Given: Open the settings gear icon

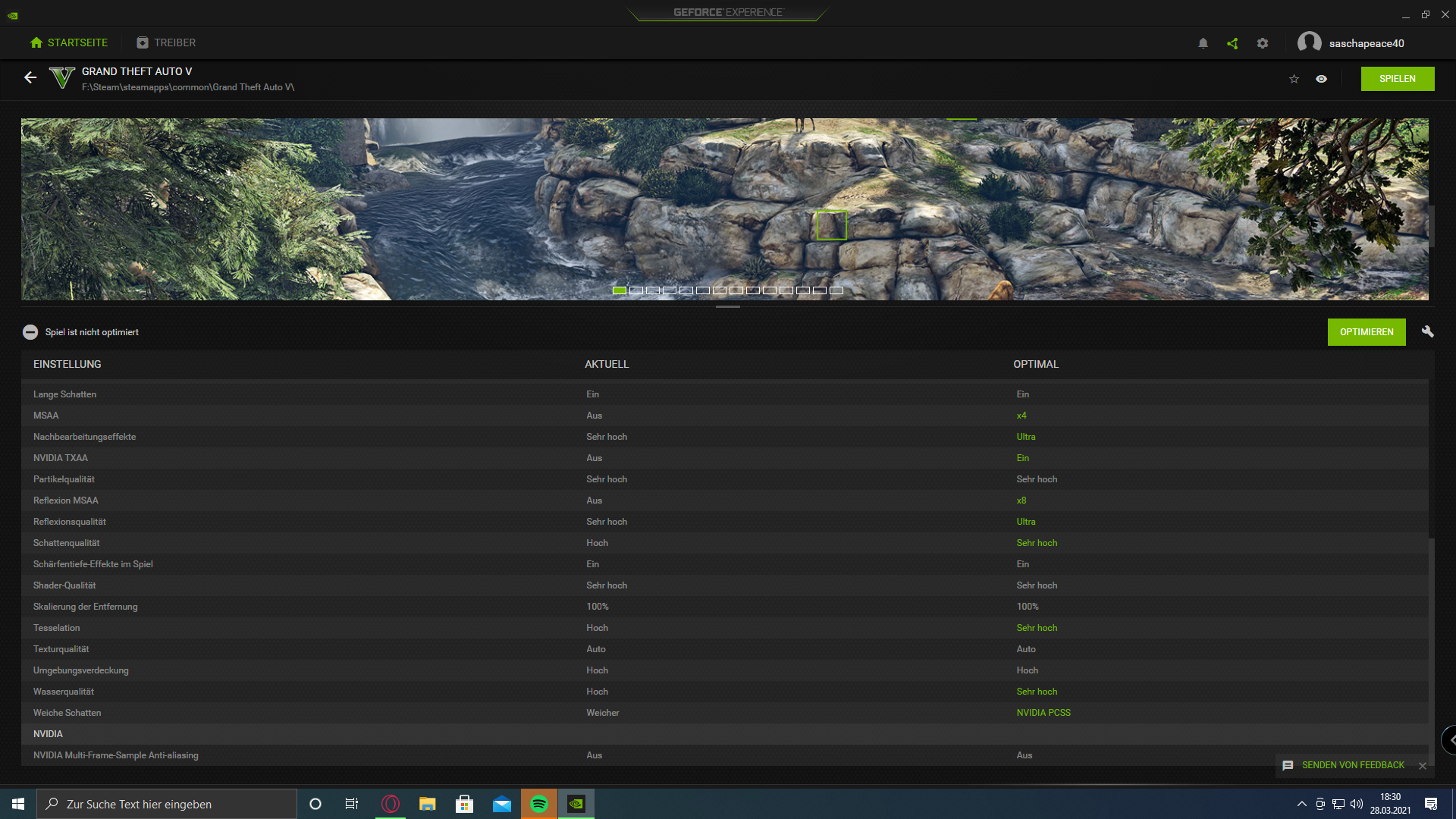Looking at the screenshot, I should point(1263,43).
